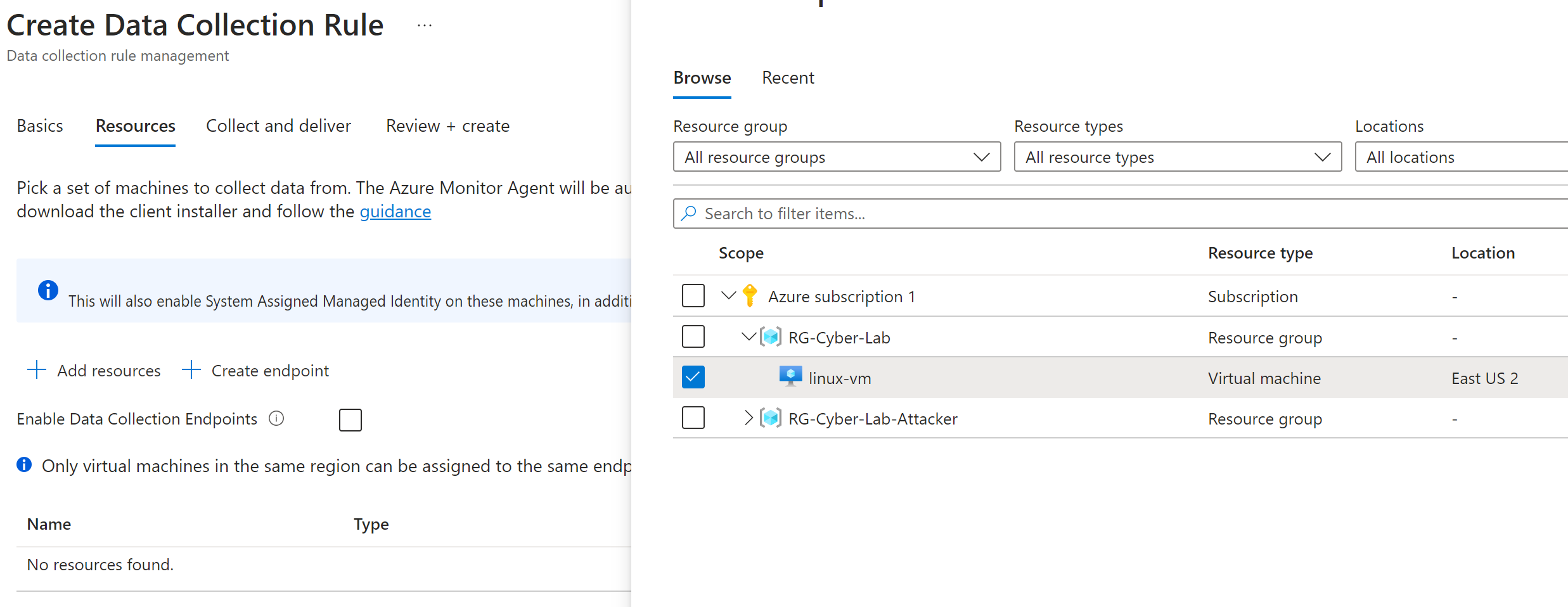1568x607 pixels.
Task: Select the Browse tab
Action: coord(702,78)
